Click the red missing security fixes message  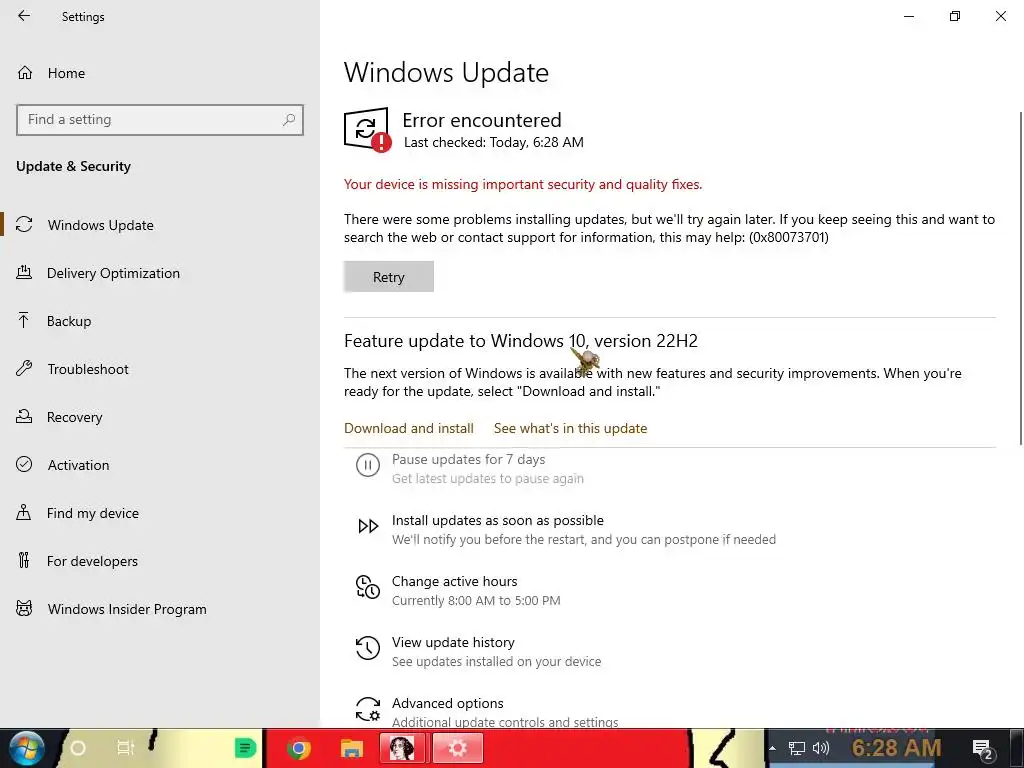523,185
